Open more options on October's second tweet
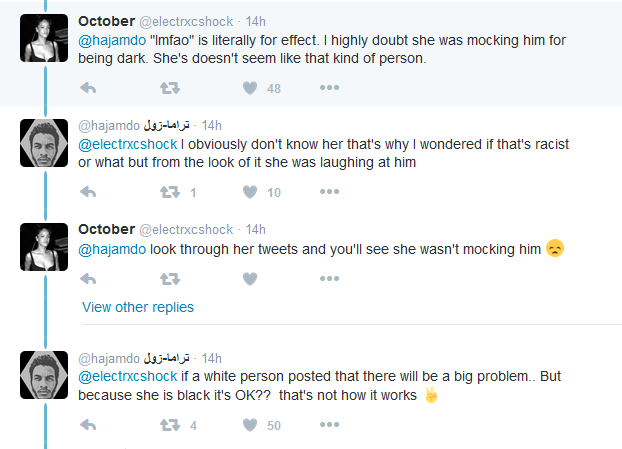Screen dimensions: 622x449 tap(330, 278)
